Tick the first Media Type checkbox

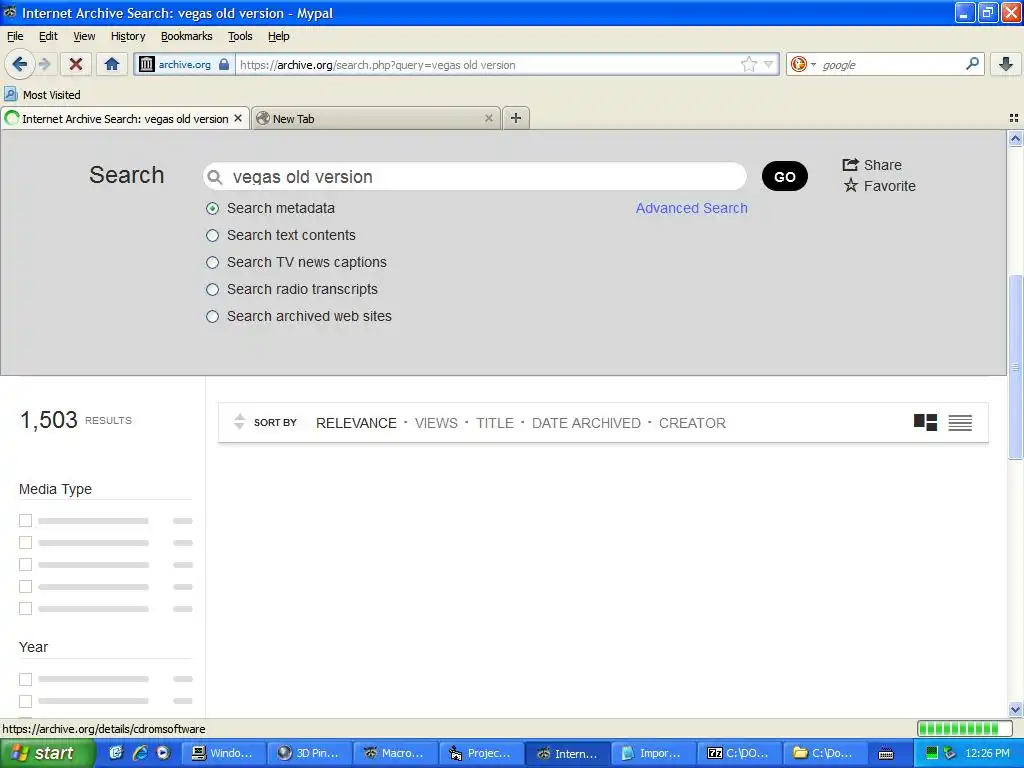(x=25, y=520)
